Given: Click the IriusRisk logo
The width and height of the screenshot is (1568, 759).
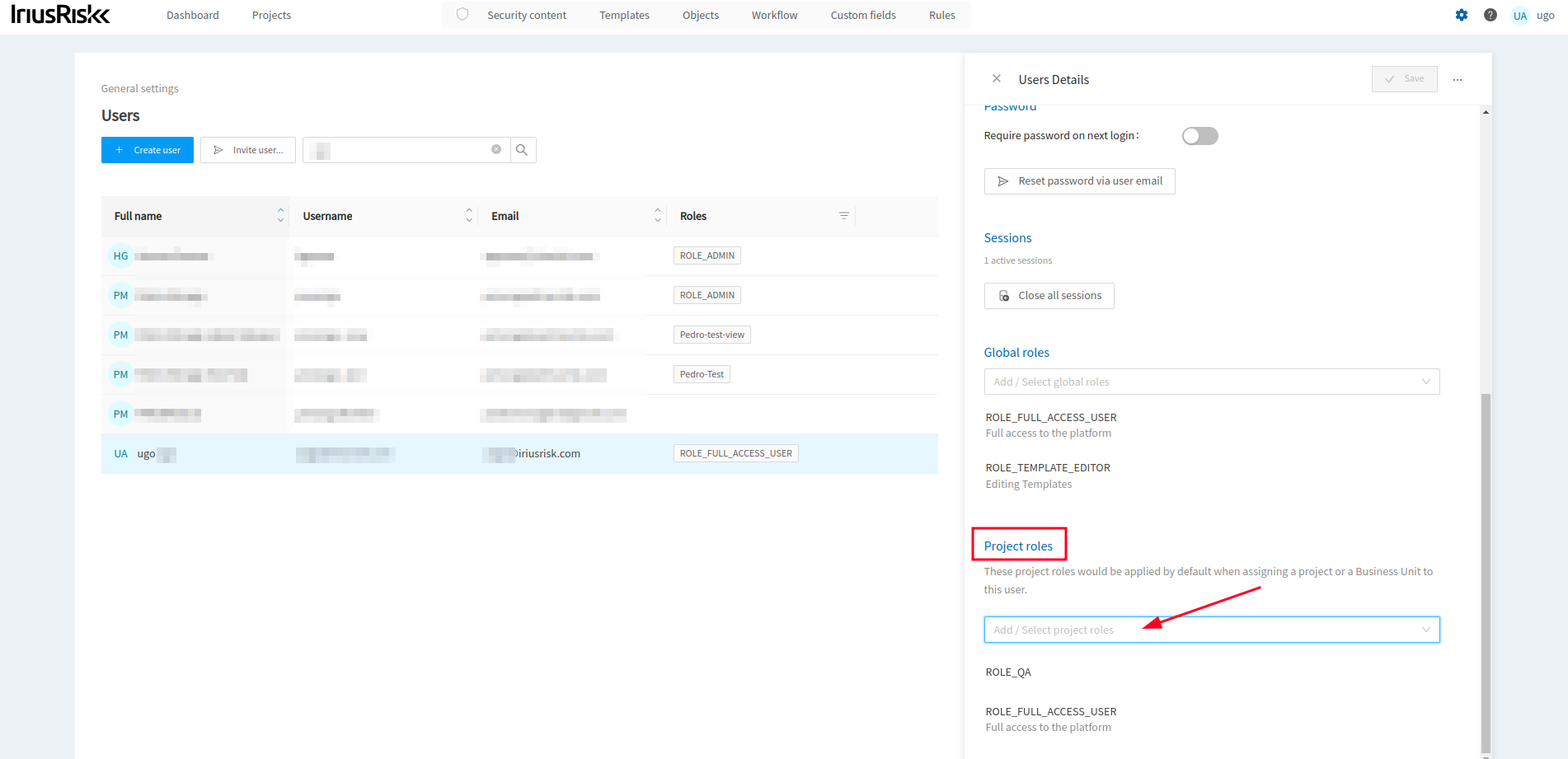Looking at the screenshot, I should click(x=60, y=15).
